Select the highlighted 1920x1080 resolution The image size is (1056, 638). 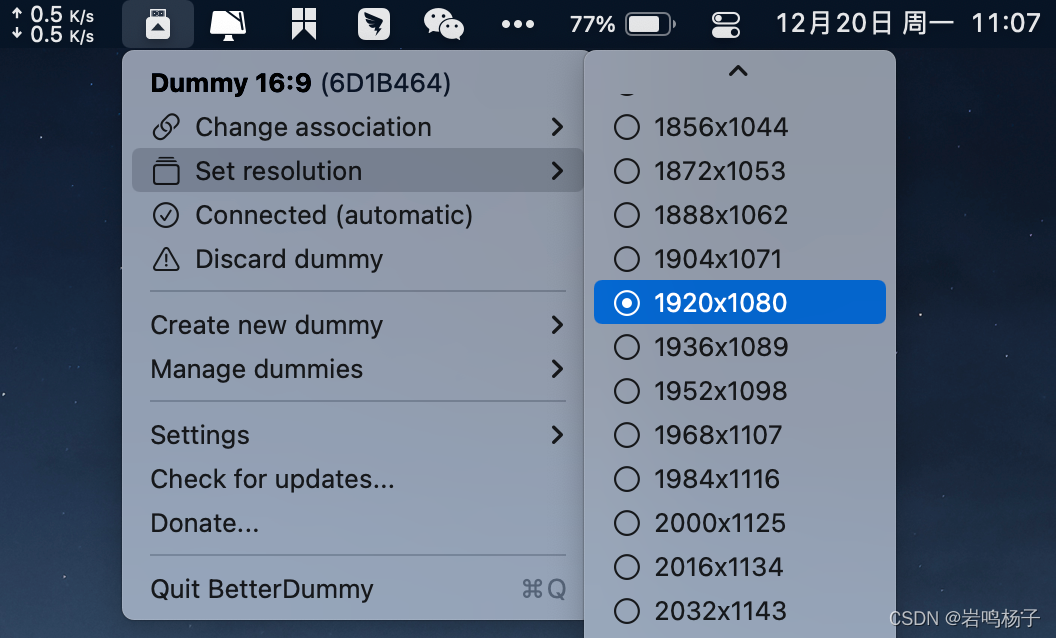pyautogui.click(x=739, y=302)
